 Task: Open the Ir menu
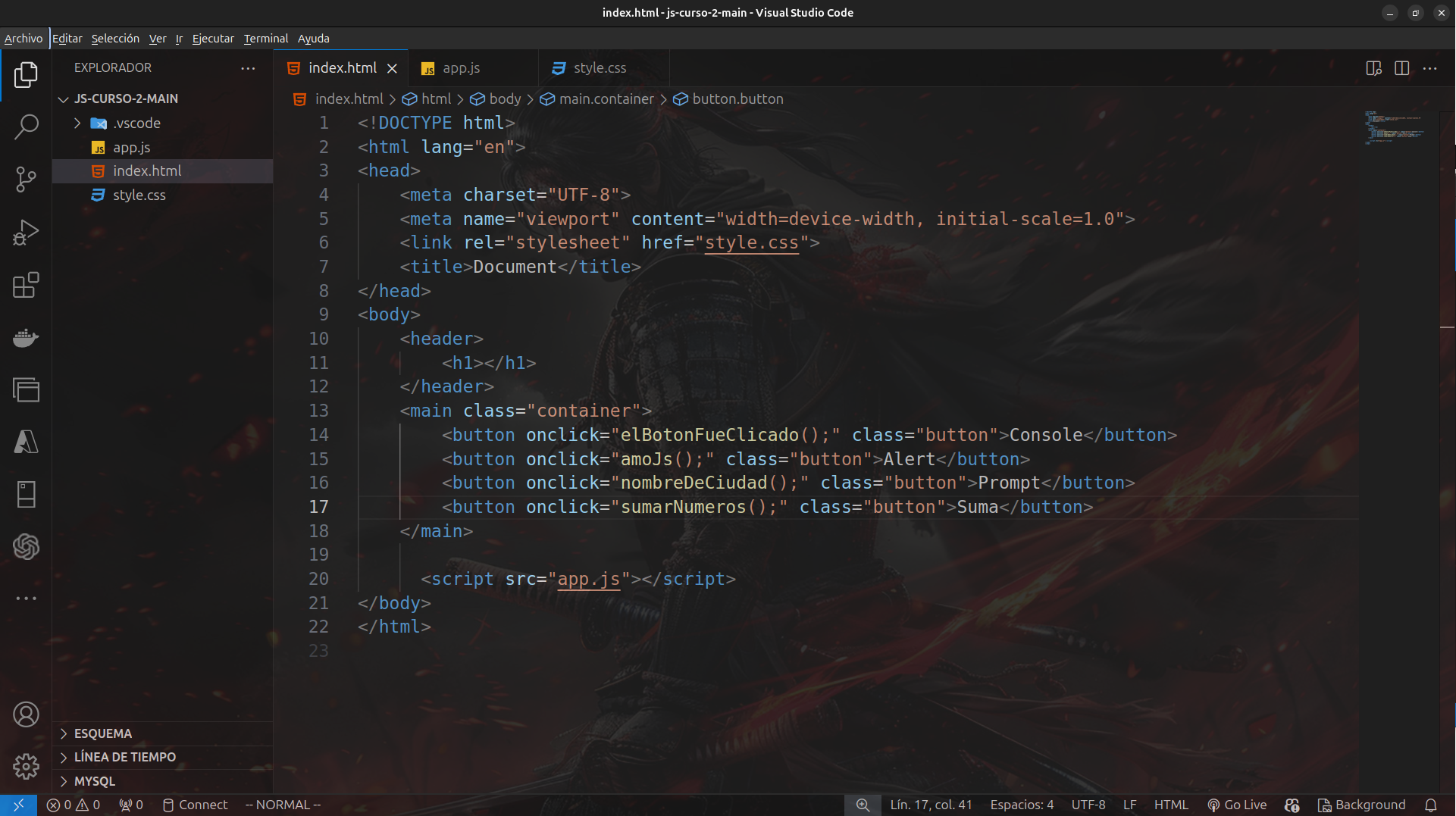(179, 39)
